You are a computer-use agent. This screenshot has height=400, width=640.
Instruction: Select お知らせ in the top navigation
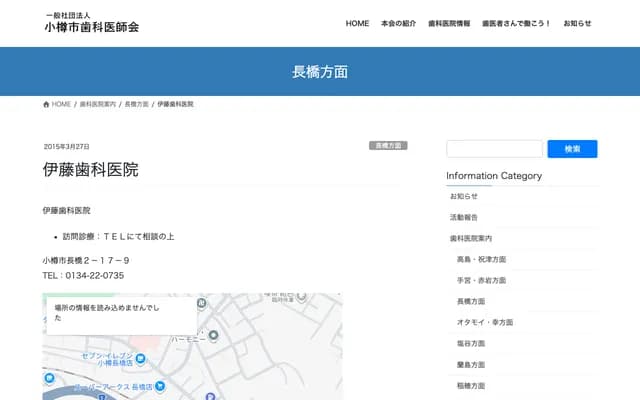[577, 23]
